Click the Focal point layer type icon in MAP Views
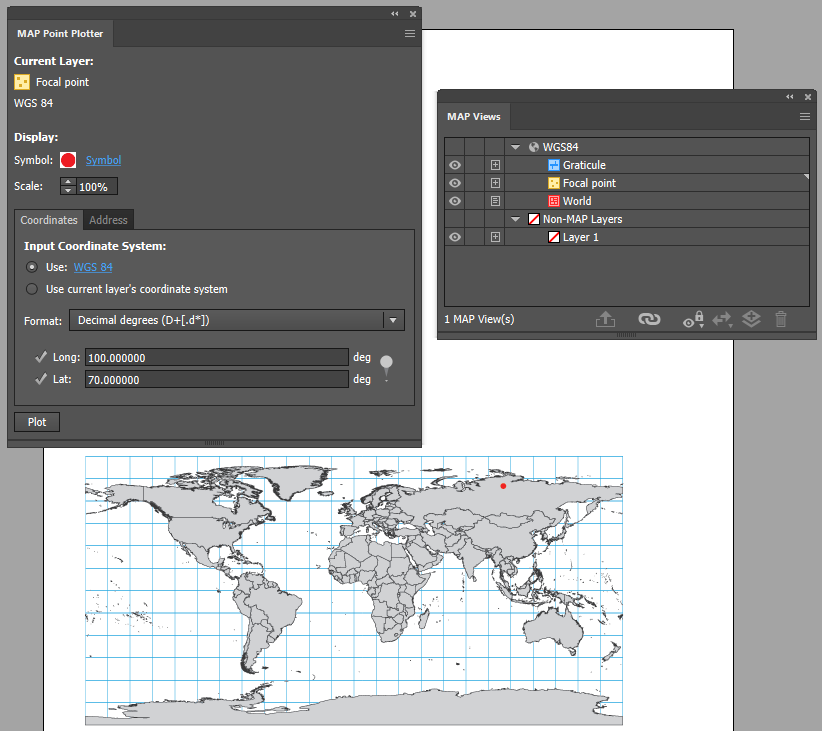This screenshot has width=822, height=731. tap(554, 183)
